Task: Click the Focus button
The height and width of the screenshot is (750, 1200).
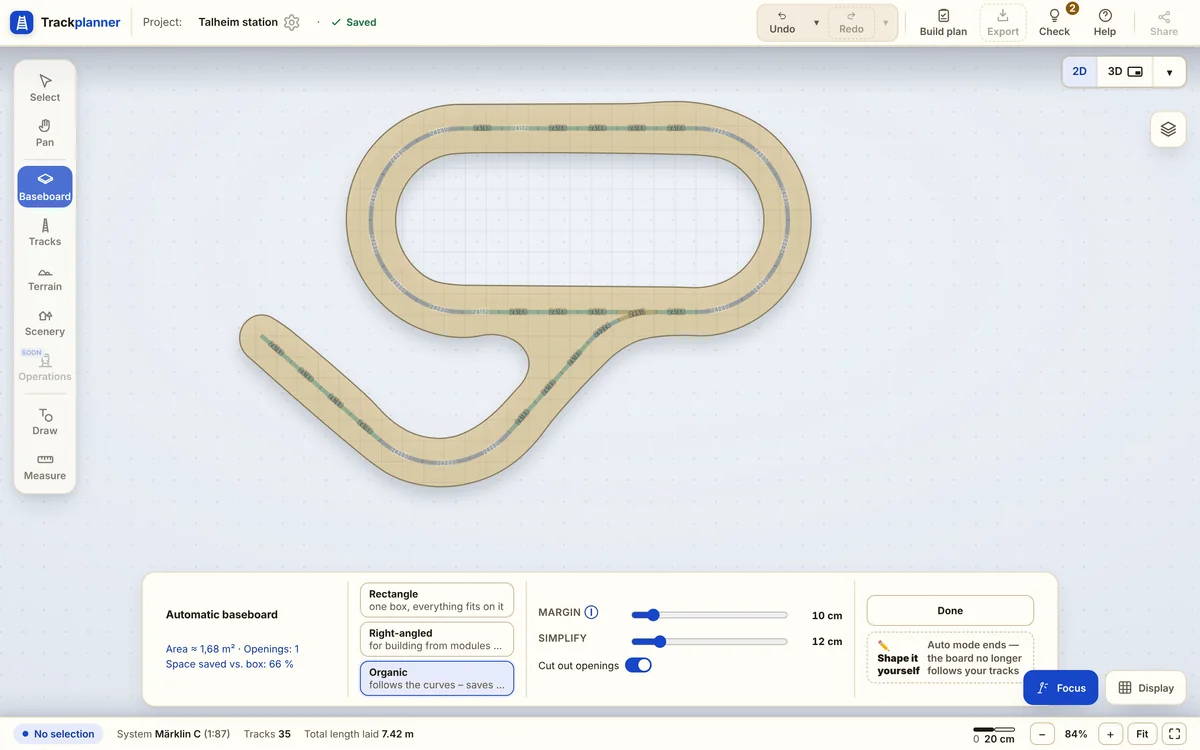Action: 1060,688
